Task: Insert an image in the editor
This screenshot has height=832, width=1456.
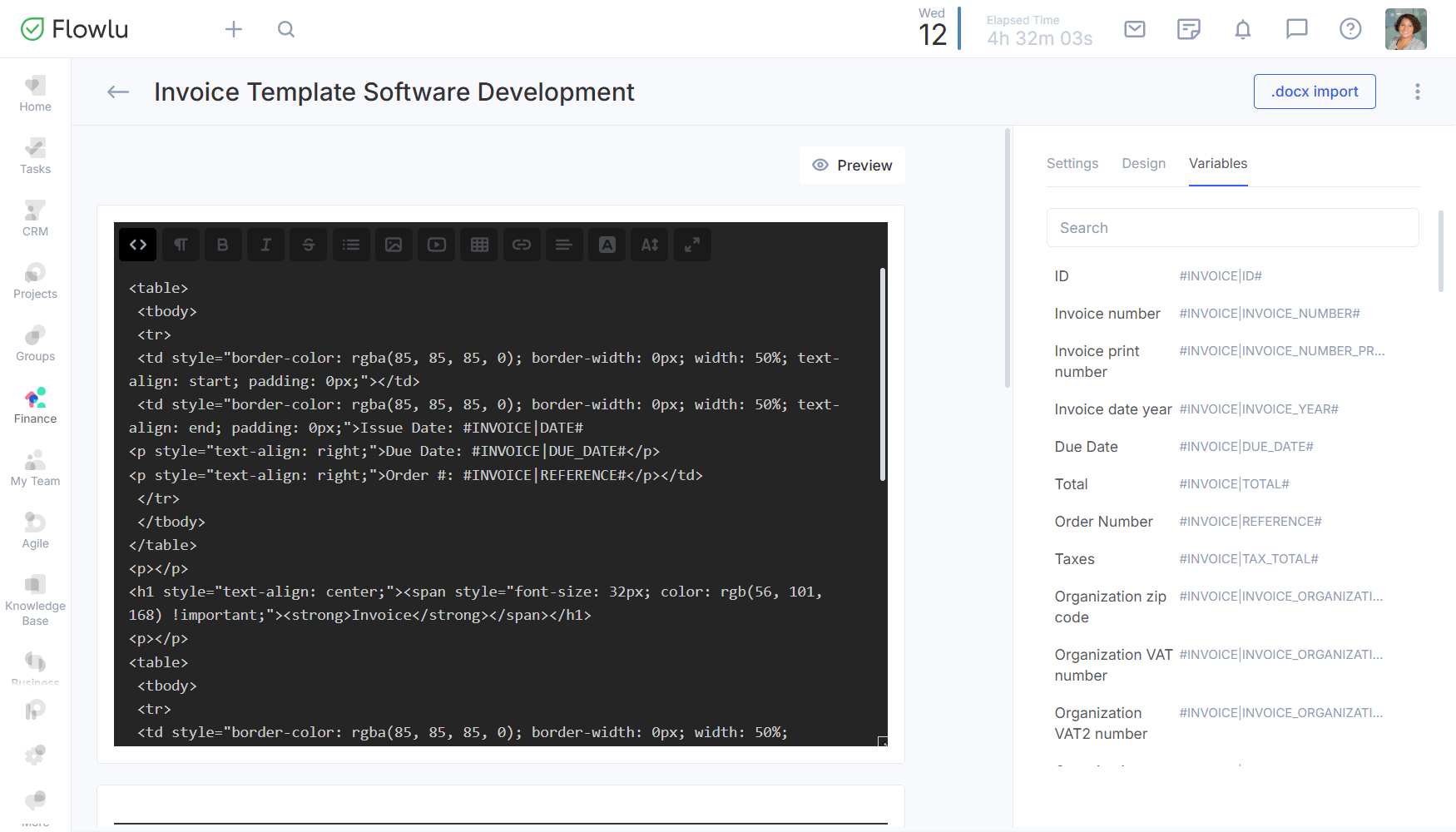Action: pos(394,245)
